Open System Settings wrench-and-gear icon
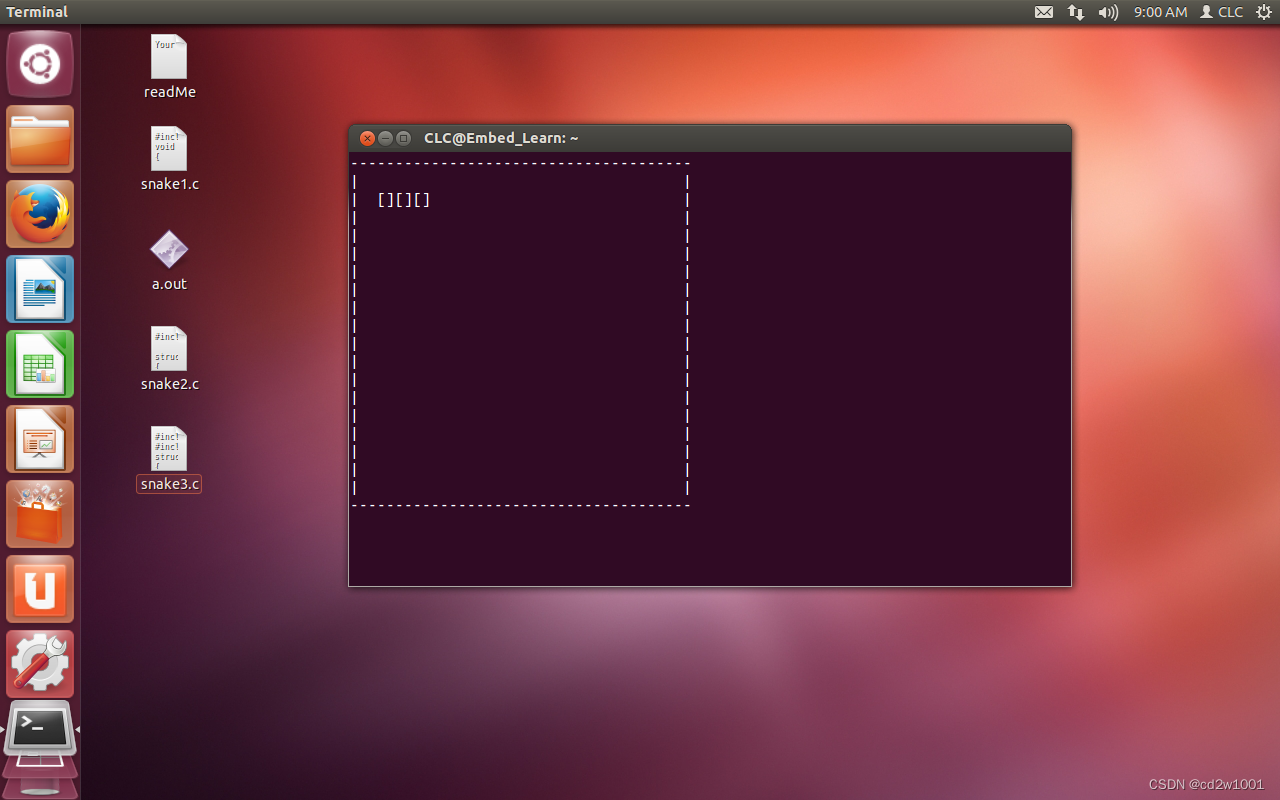Screen dimensions: 1280x800 point(40,665)
